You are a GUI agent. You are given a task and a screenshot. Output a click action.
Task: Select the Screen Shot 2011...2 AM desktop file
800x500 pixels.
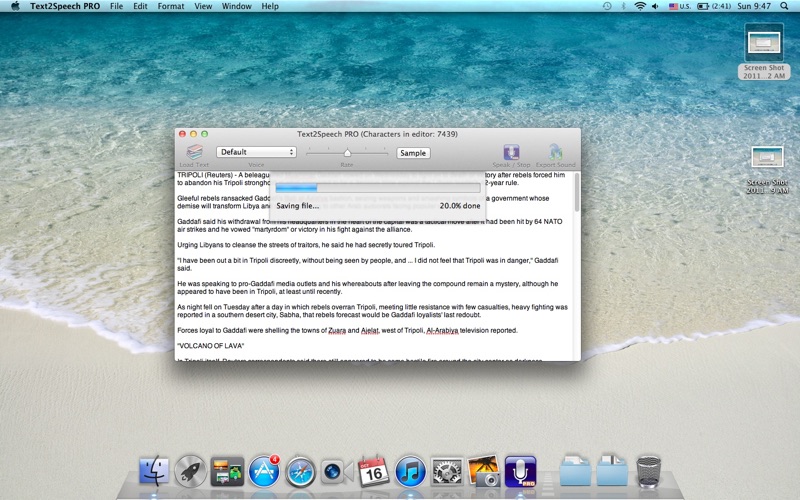click(764, 52)
